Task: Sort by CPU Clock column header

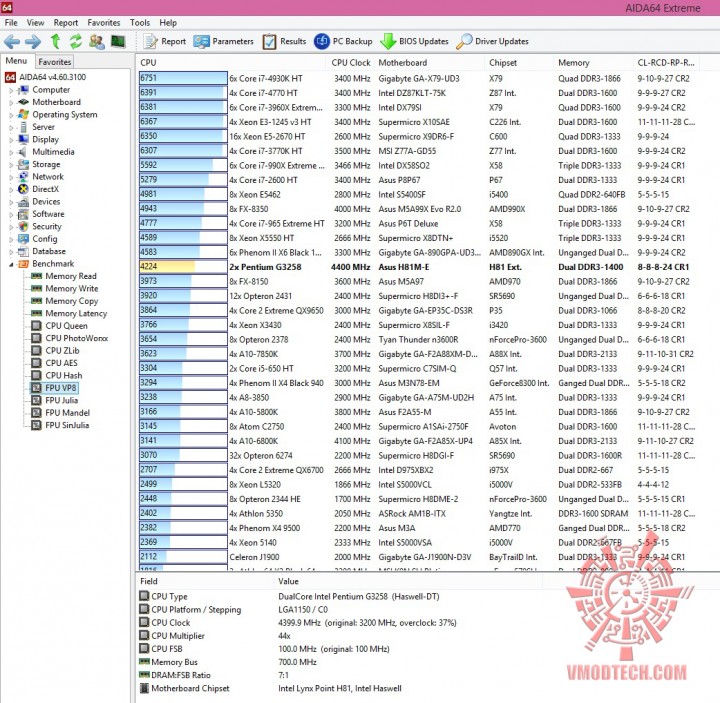Action: pos(350,62)
